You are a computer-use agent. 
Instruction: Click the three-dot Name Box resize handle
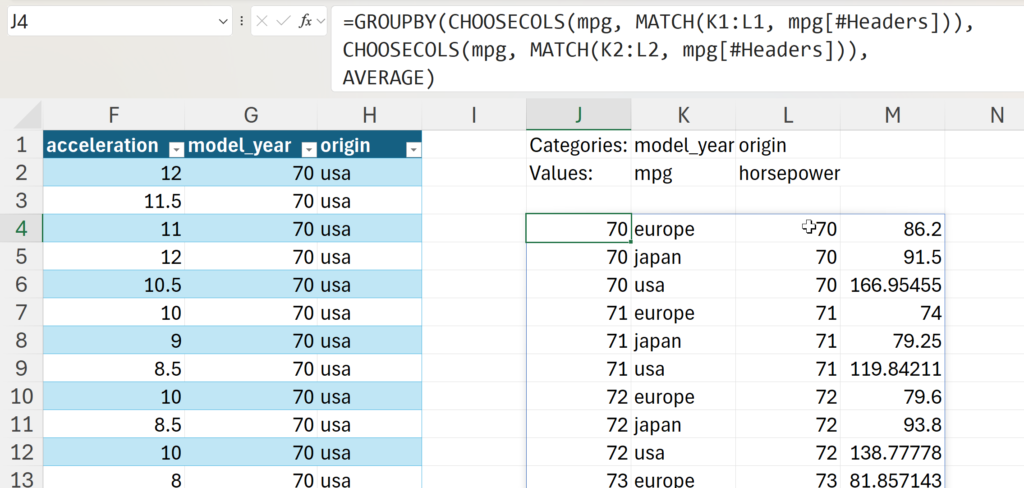pyautogui.click(x=242, y=21)
